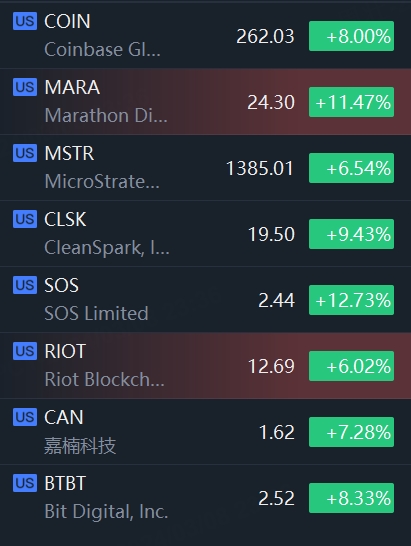Screen dimensions: 411x546
Task: Click the US market badge beside COIN
Action: 25,21
